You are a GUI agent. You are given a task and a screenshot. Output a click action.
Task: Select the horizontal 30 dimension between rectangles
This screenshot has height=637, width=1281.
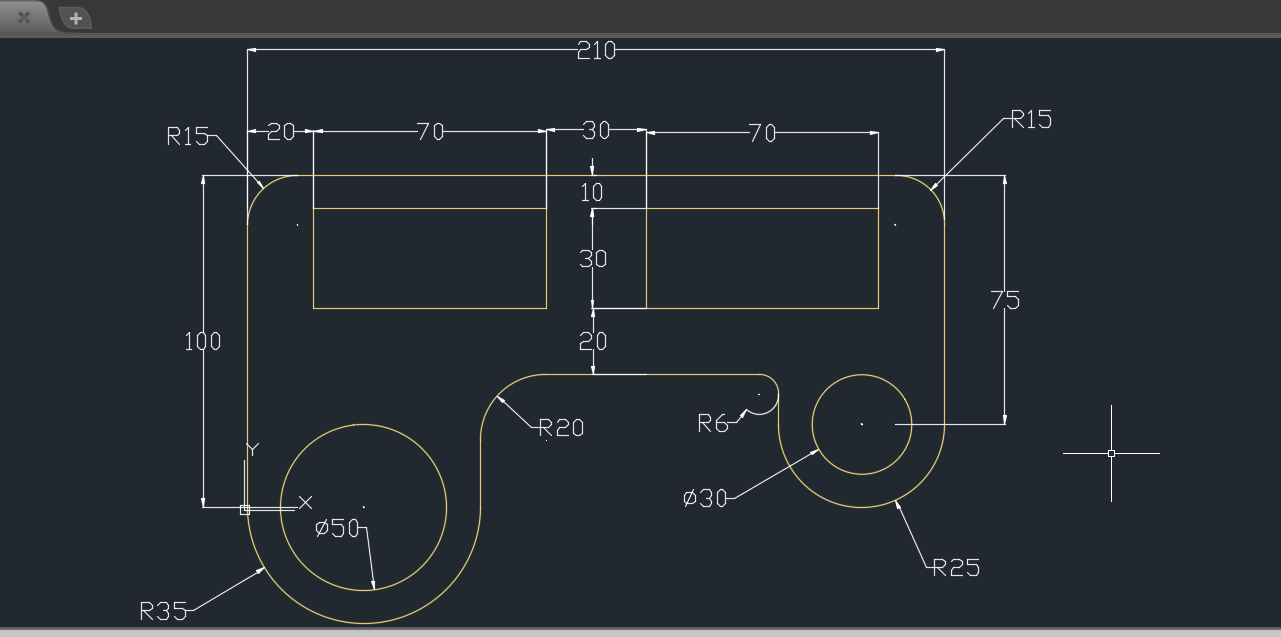596,131
